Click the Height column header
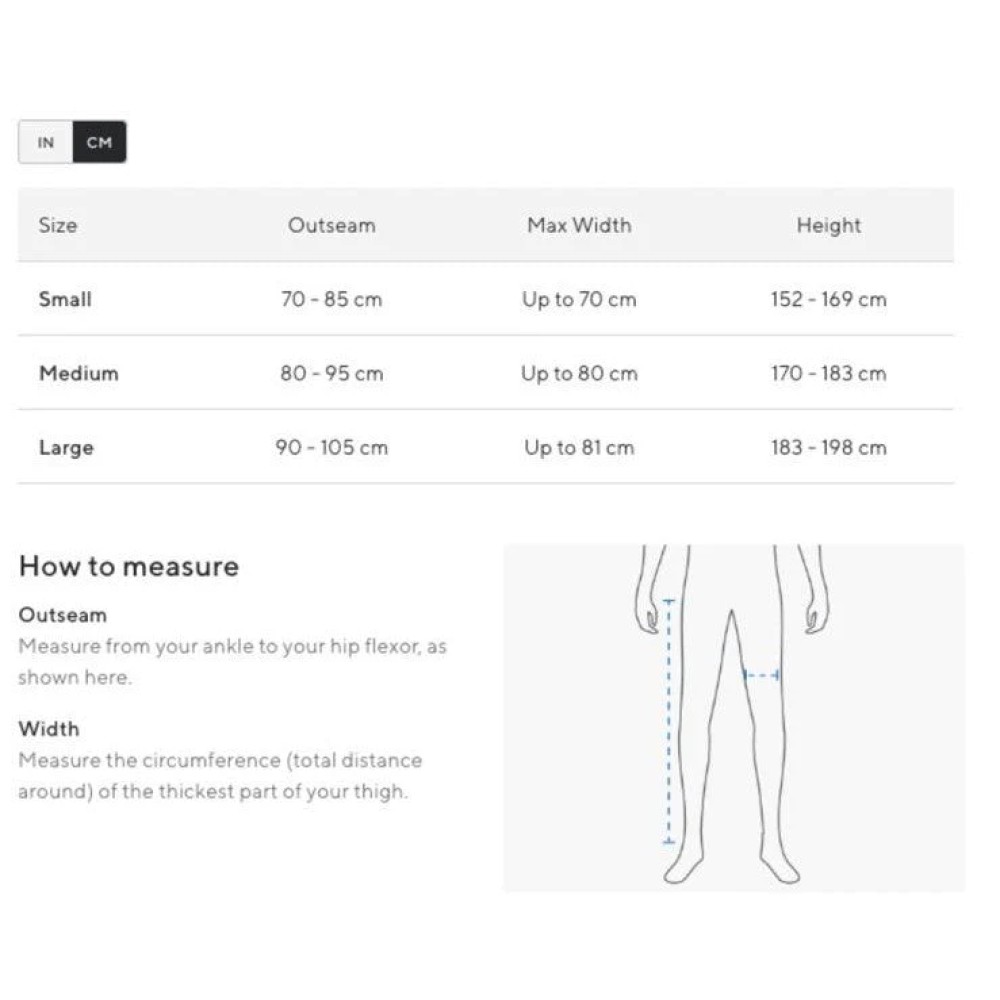 coord(828,225)
